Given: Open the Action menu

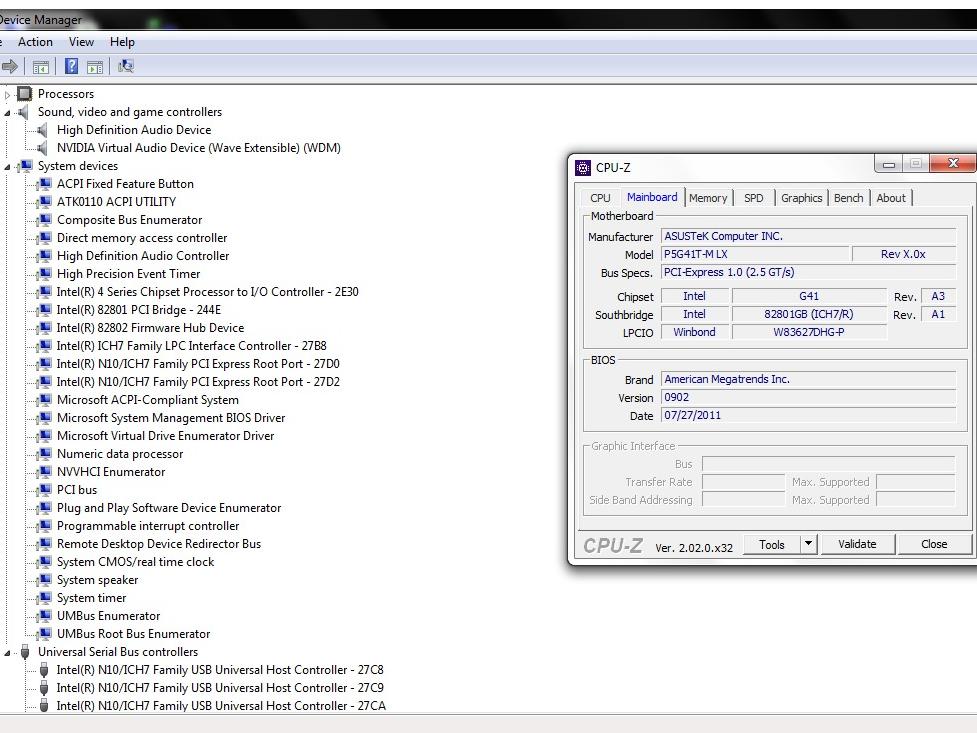Looking at the screenshot, I should pos(36,42).
